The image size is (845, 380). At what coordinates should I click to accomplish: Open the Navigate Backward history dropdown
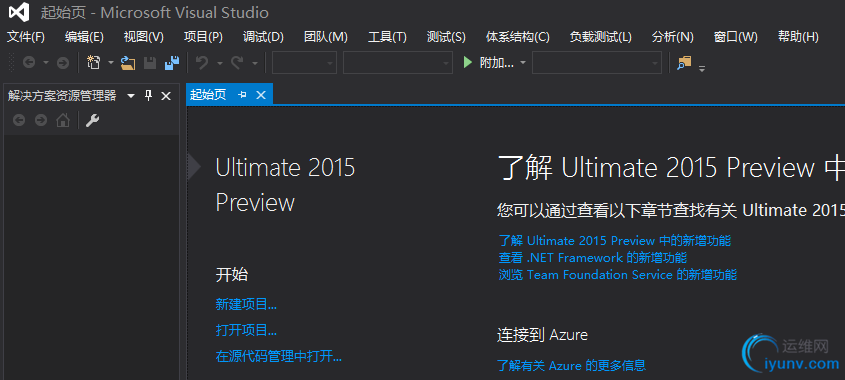pos(46,63)
